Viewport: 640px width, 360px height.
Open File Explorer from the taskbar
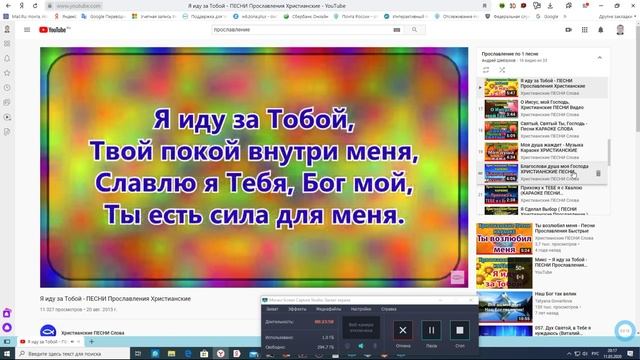(171, 353)
